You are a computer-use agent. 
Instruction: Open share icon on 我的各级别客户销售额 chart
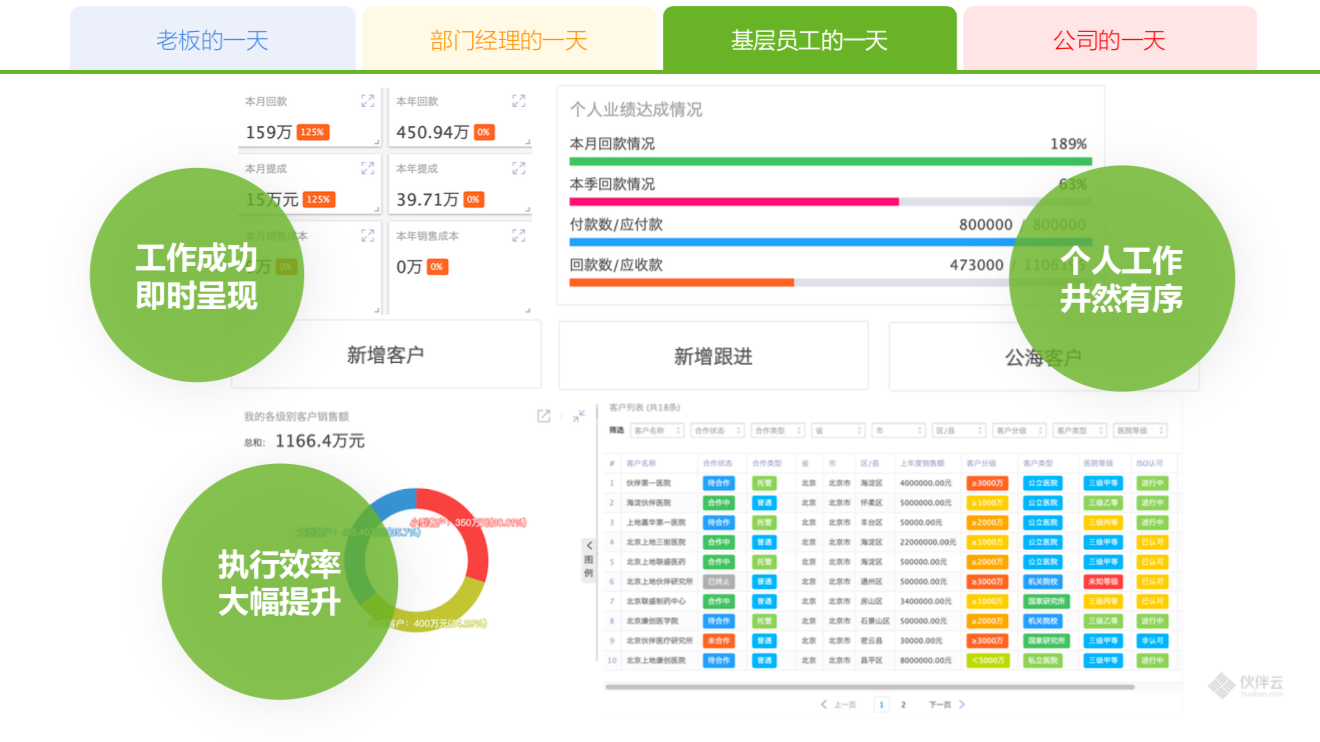544,416
